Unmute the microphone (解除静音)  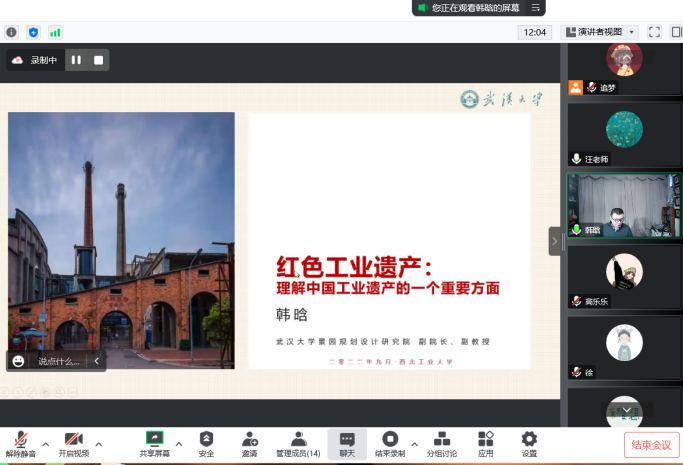pyautogui.click(x=20, y=443)
